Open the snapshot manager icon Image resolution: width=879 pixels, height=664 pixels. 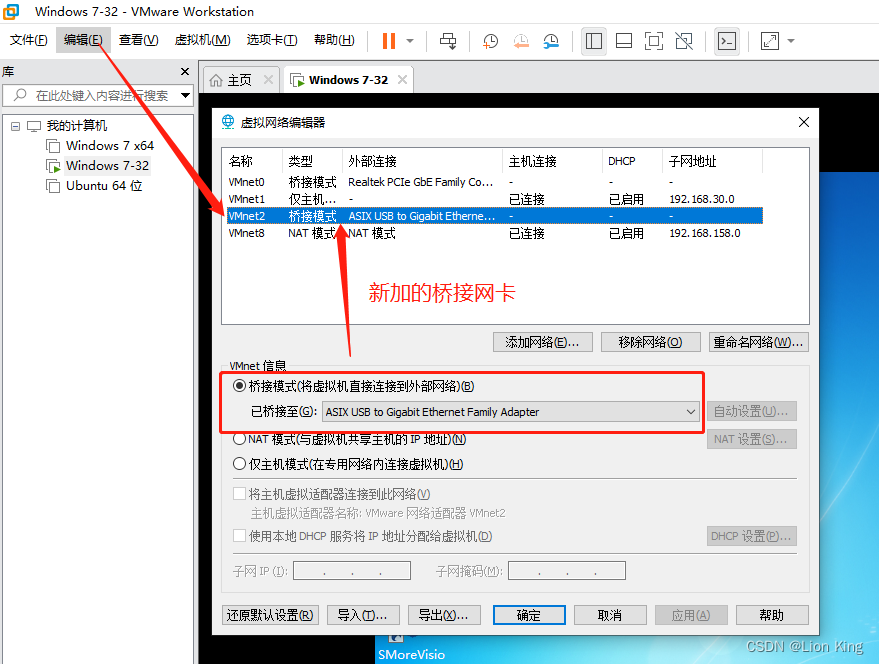click(x=551, y=41)
